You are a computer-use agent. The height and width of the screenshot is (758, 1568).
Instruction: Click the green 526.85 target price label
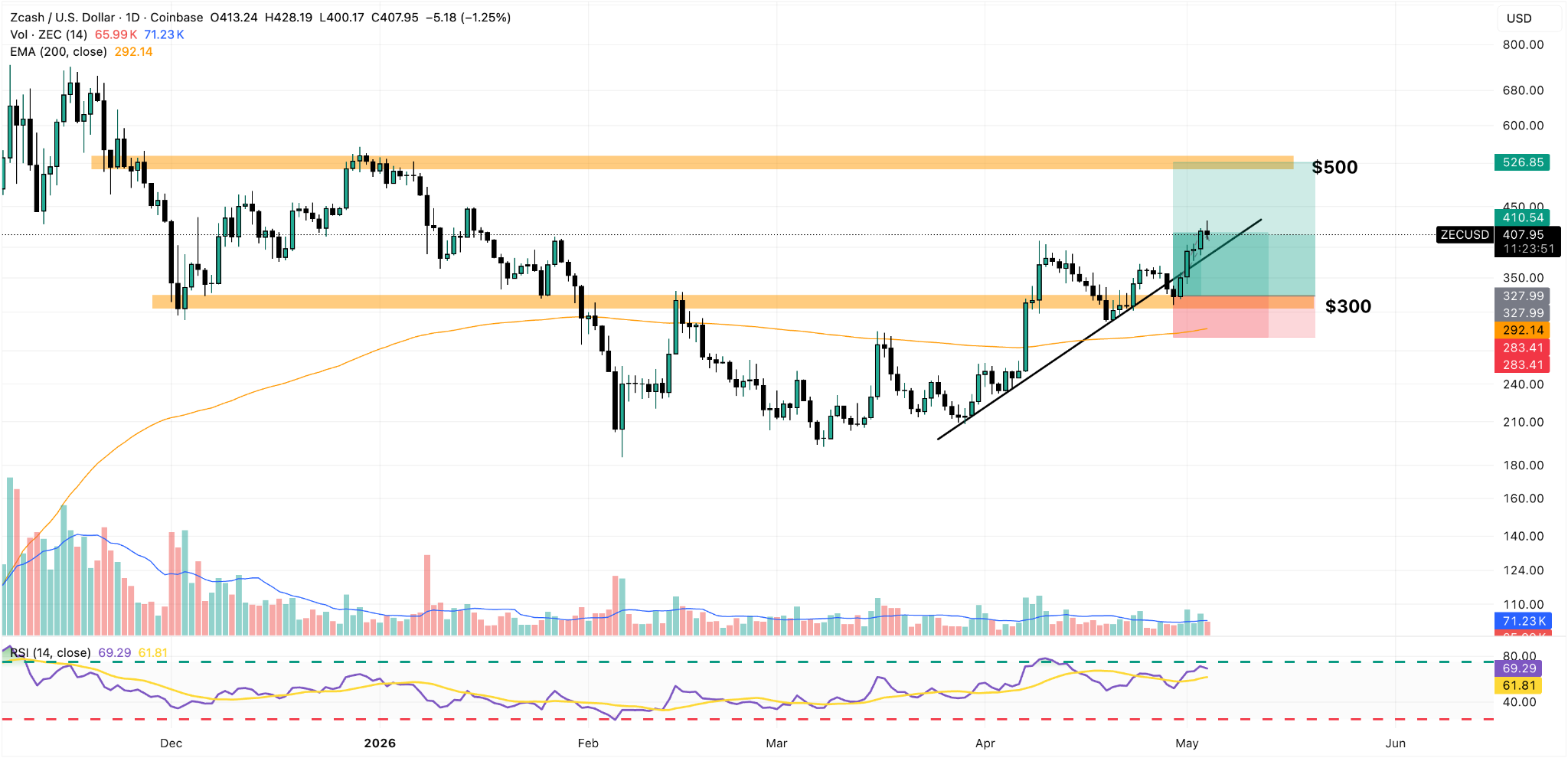[x=1522, y=162]
